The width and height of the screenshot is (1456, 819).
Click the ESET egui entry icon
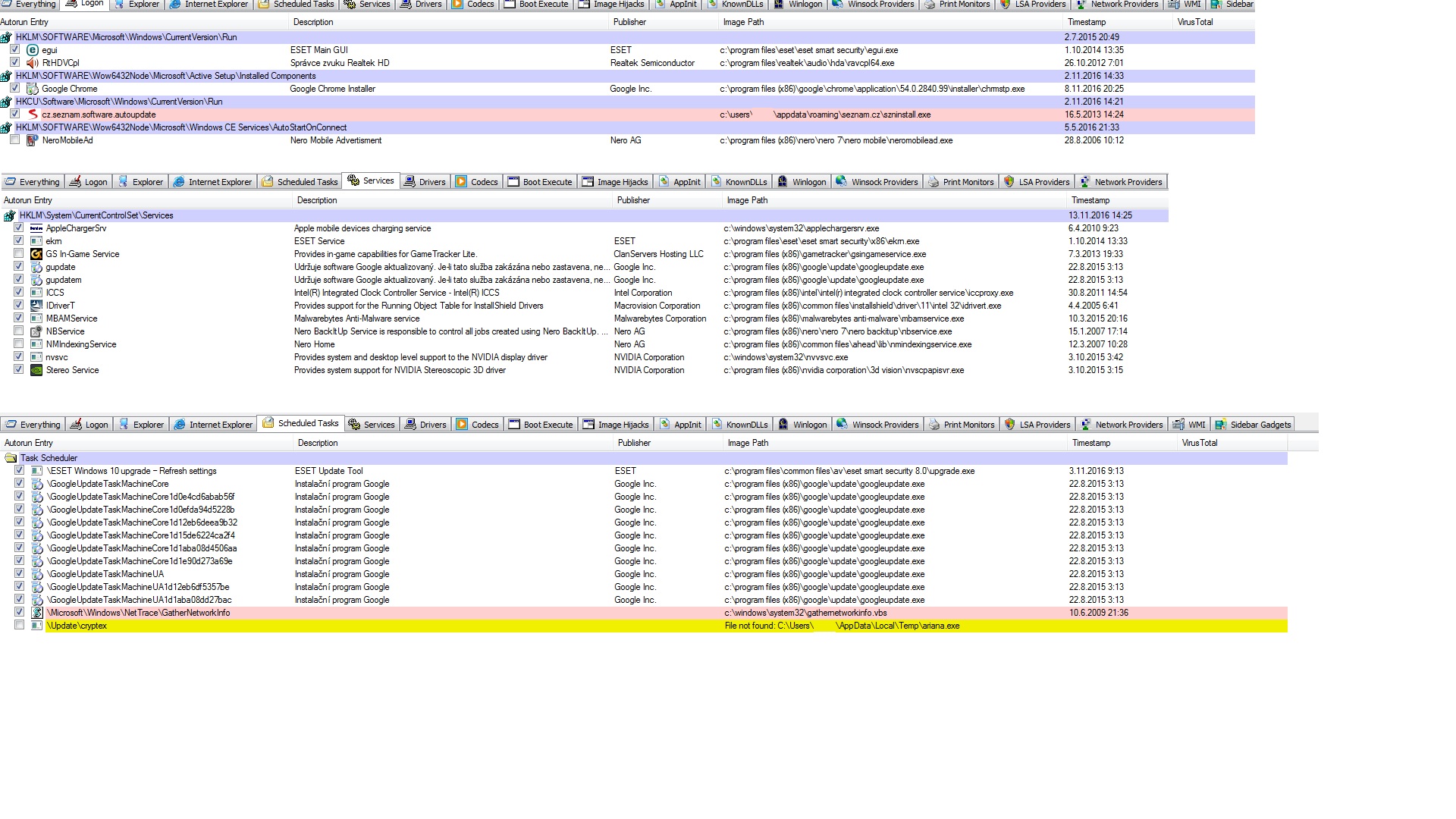[32, 50]
